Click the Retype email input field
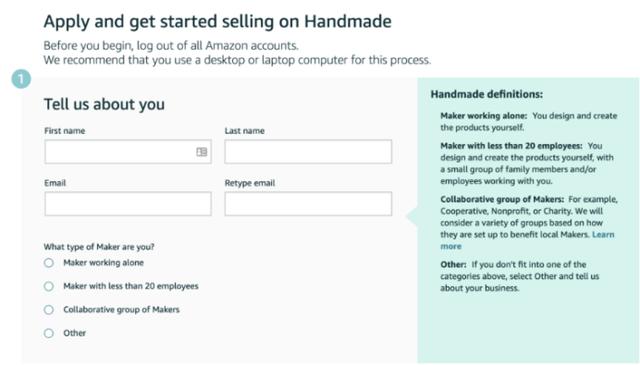Screen dimensions: 640x365 (x=308, y=204)
